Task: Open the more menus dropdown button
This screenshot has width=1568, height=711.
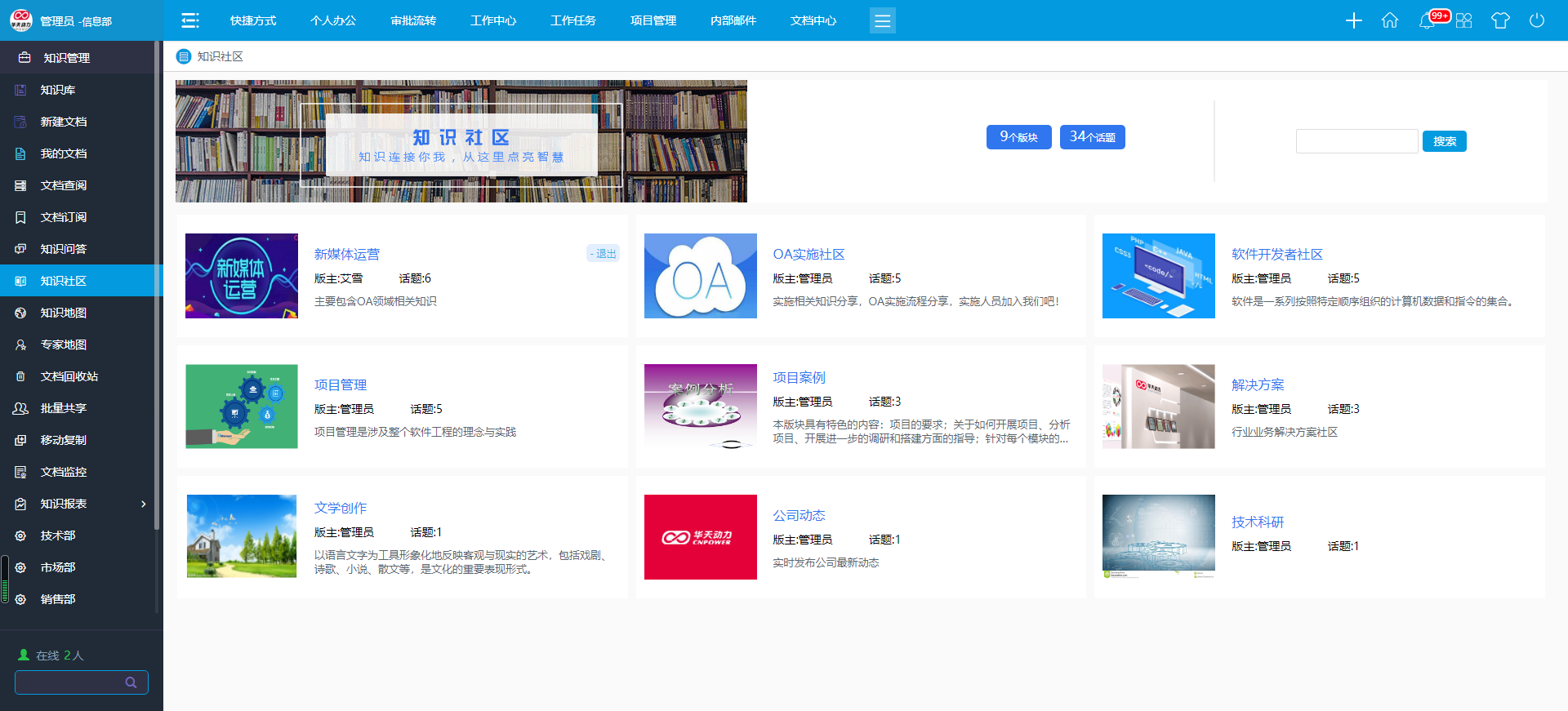Action: pyautogui.click(x=882, y=20)
